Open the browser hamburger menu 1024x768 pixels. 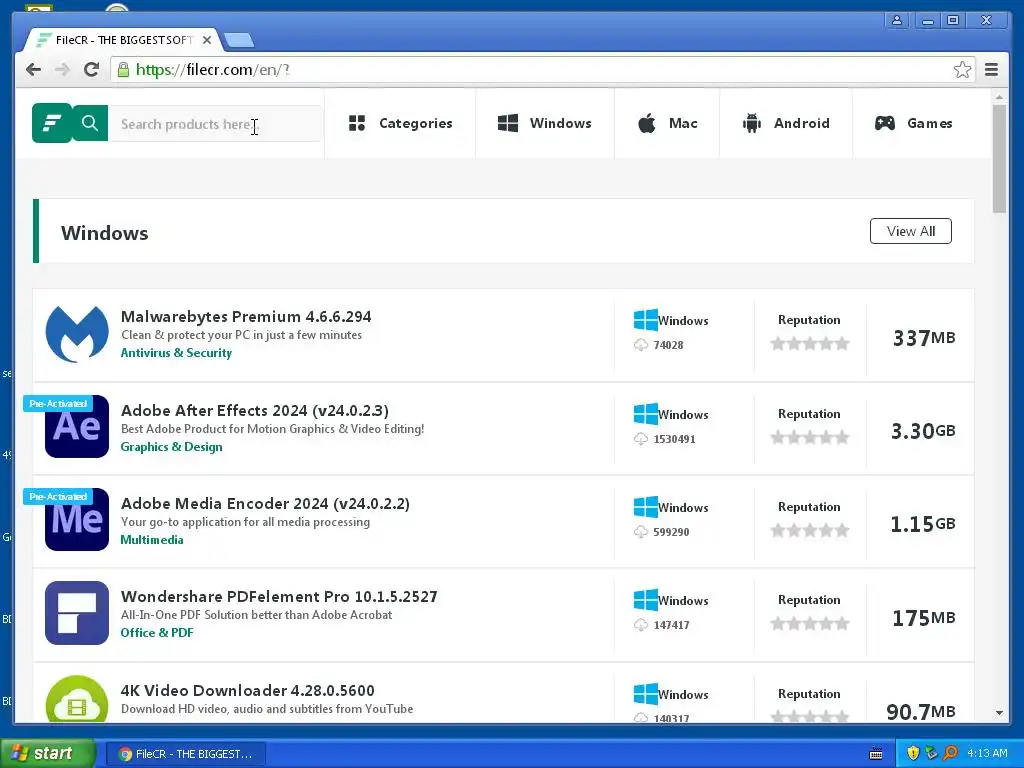coord(991,70)
